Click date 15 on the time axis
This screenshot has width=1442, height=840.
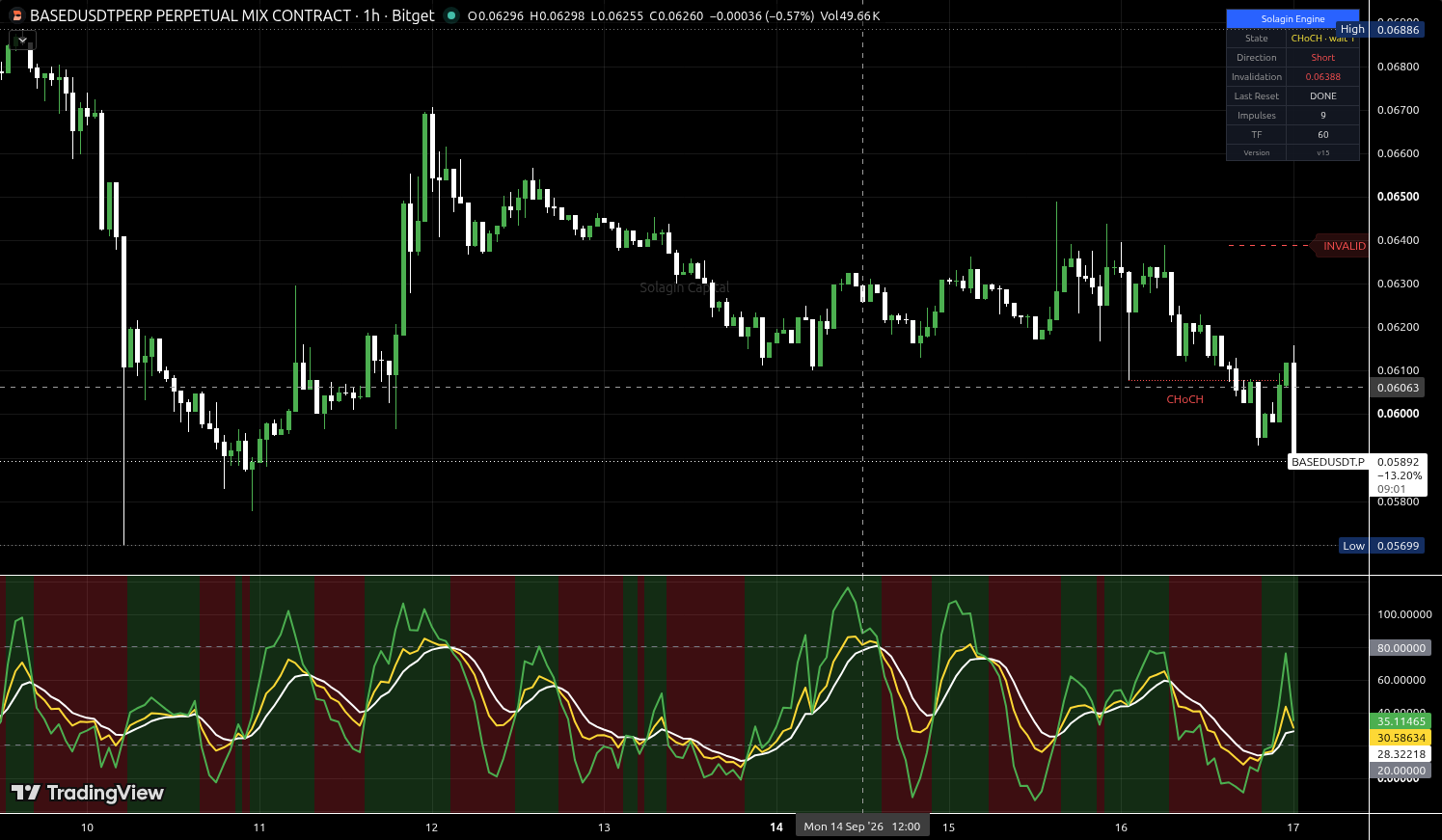(x=948, y=827)
